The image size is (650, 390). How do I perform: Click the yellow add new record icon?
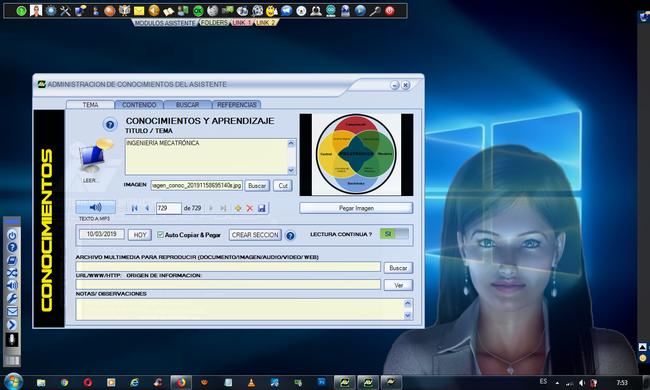tap(238, 208)
